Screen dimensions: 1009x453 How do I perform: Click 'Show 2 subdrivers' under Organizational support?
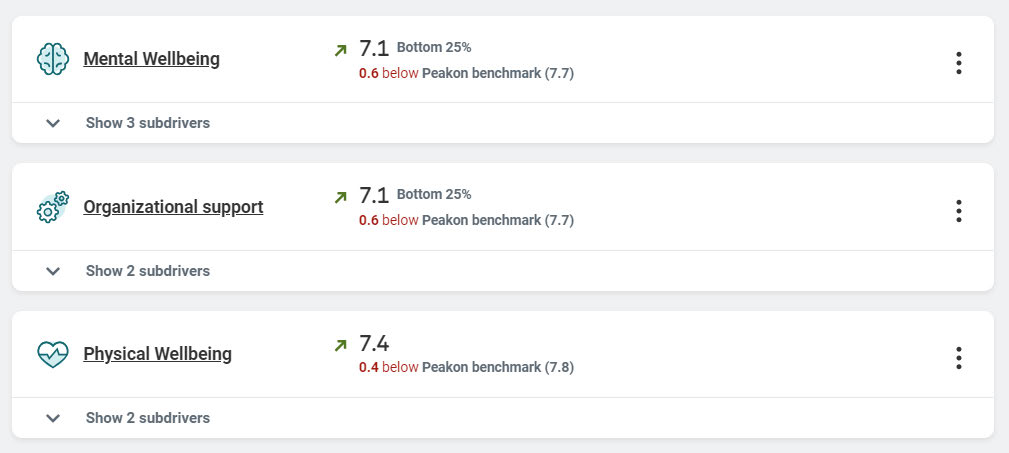147,271
